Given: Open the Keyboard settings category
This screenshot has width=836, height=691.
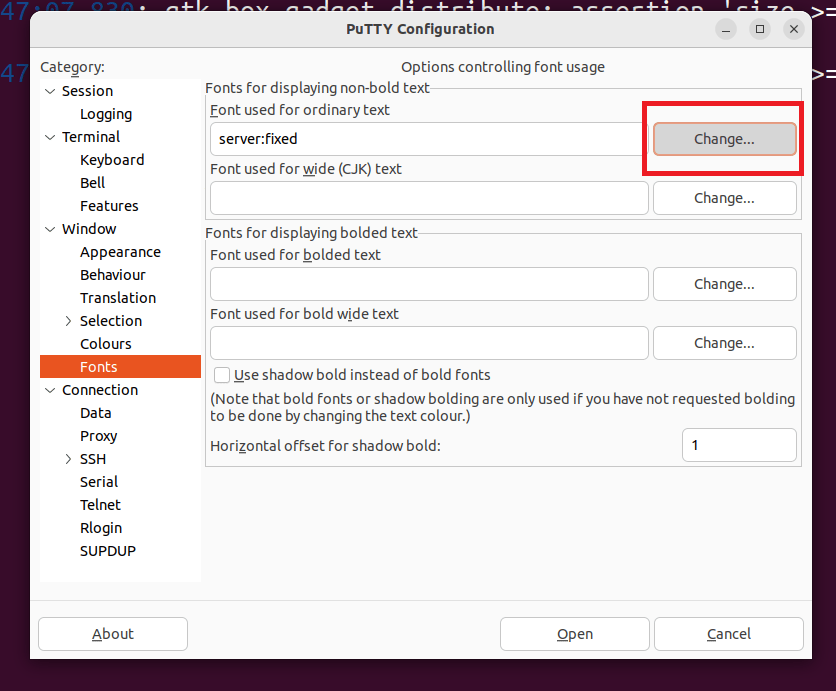Looking at the screenshot, I should click(x=112, y=160).
